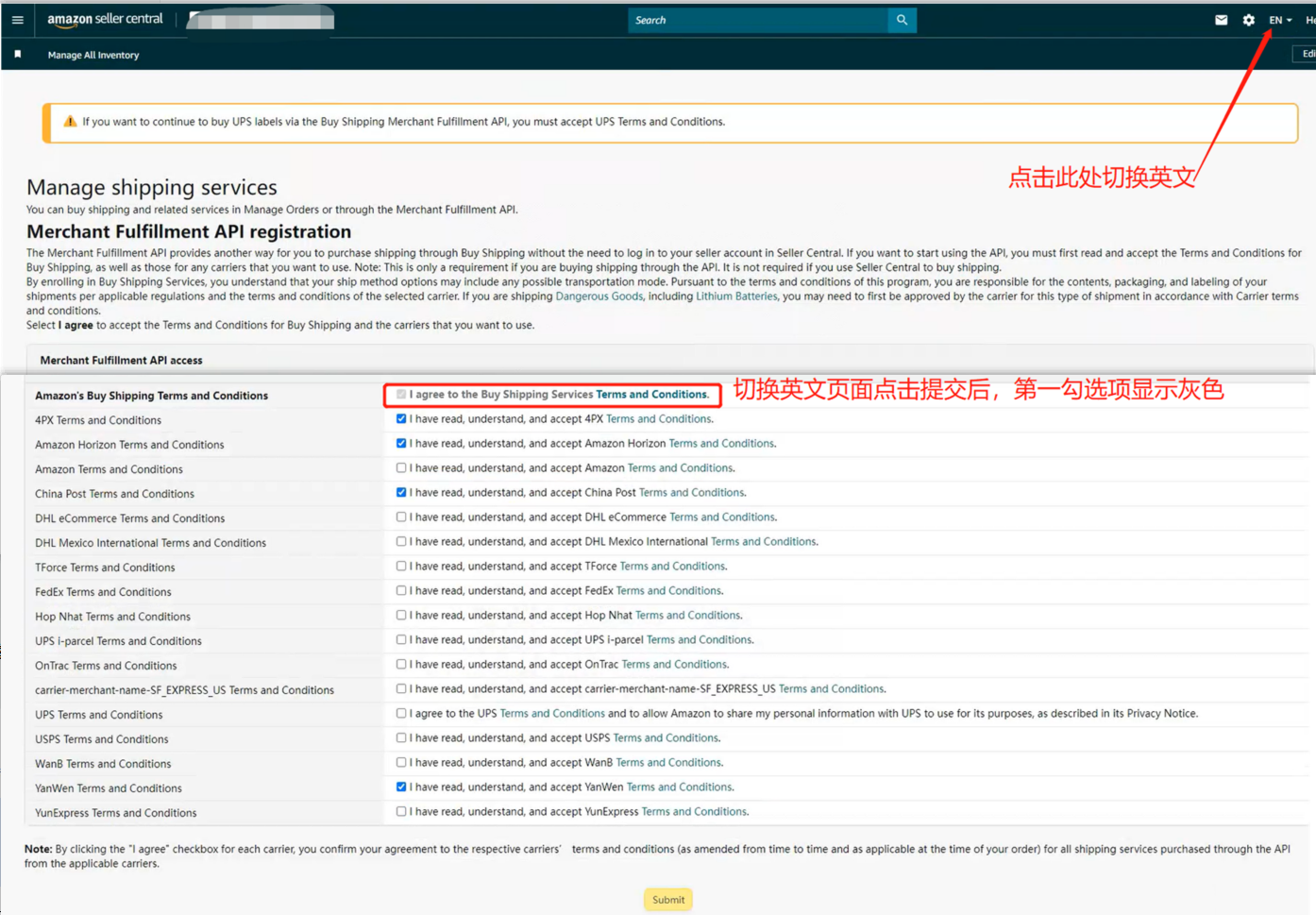Image resolution: width=1316 pixels, height=915 pixels.
Task: Check the USPS terms checkbox
Action: click(401, 737)
